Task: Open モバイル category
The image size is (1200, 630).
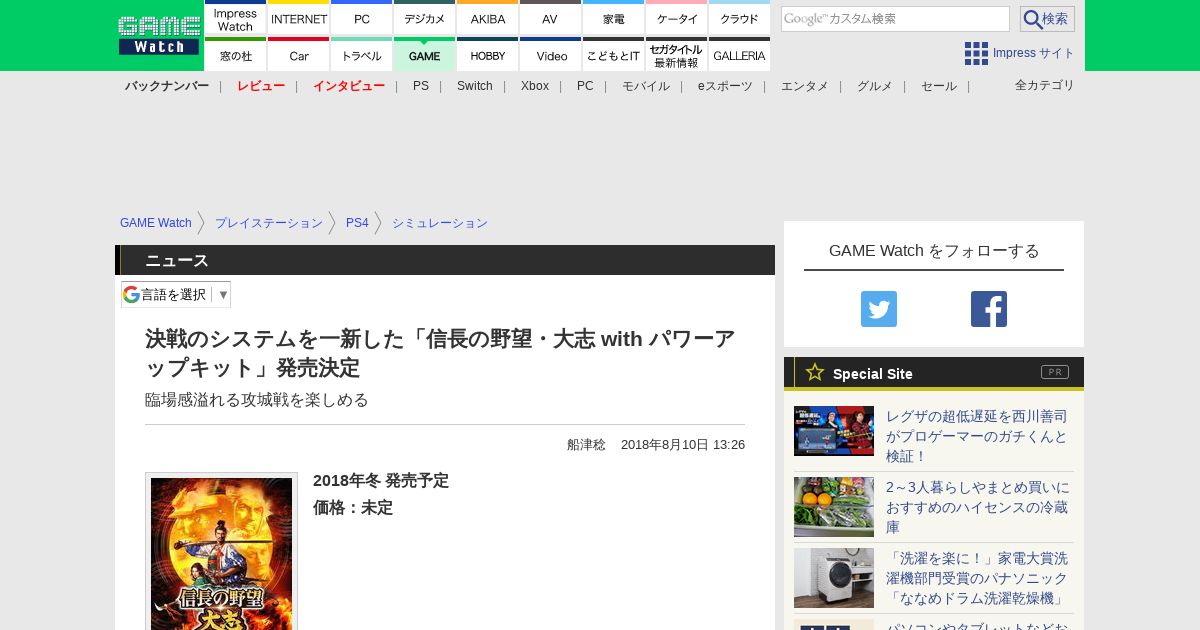Action: [646, 86]
